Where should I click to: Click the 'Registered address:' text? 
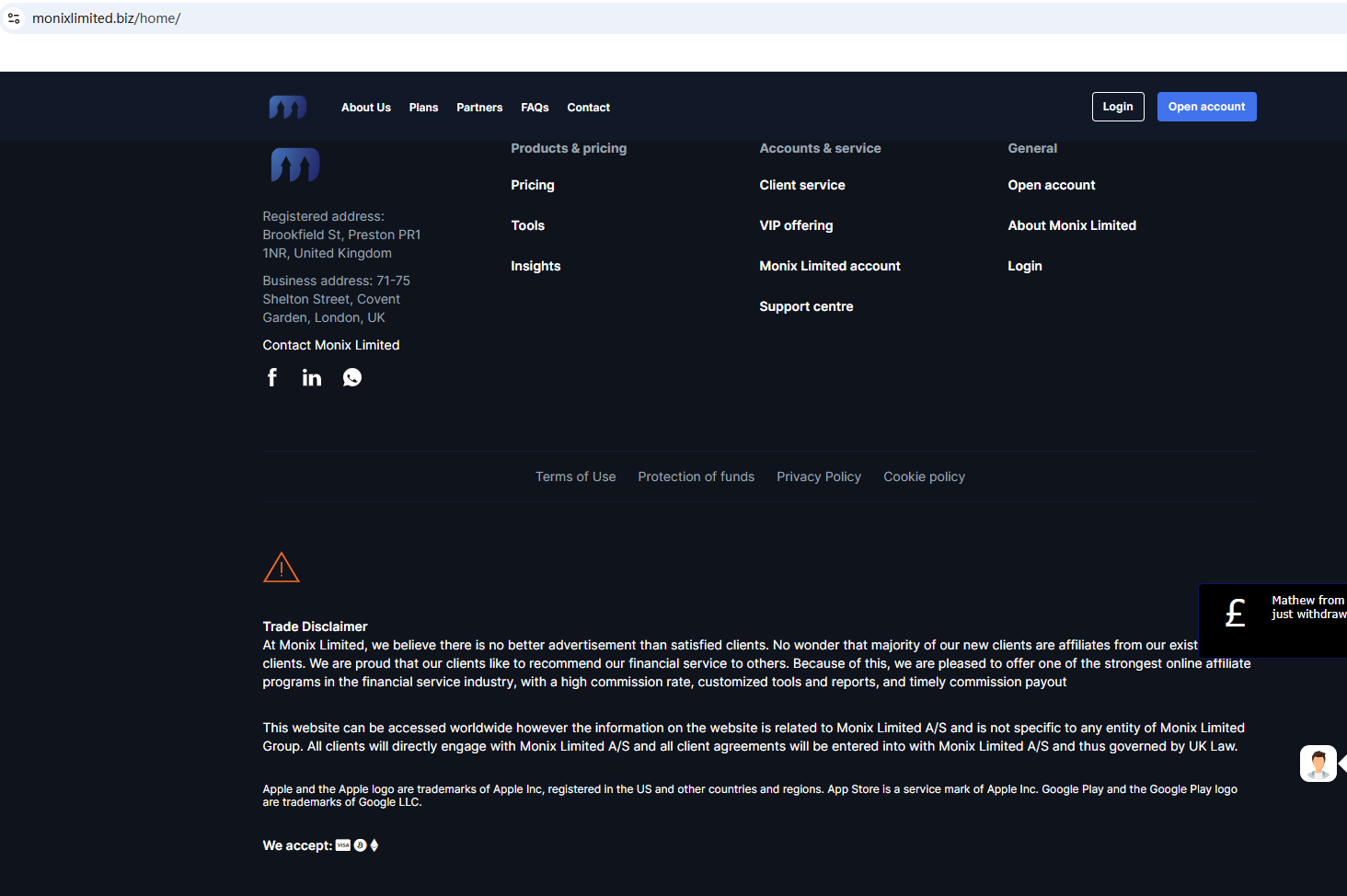point(323,216)
